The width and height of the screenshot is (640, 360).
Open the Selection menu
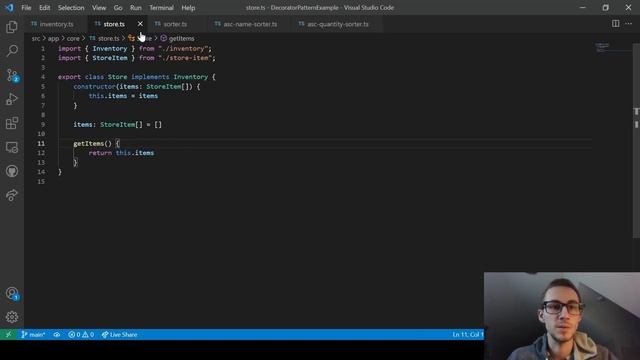coord(71,8)
